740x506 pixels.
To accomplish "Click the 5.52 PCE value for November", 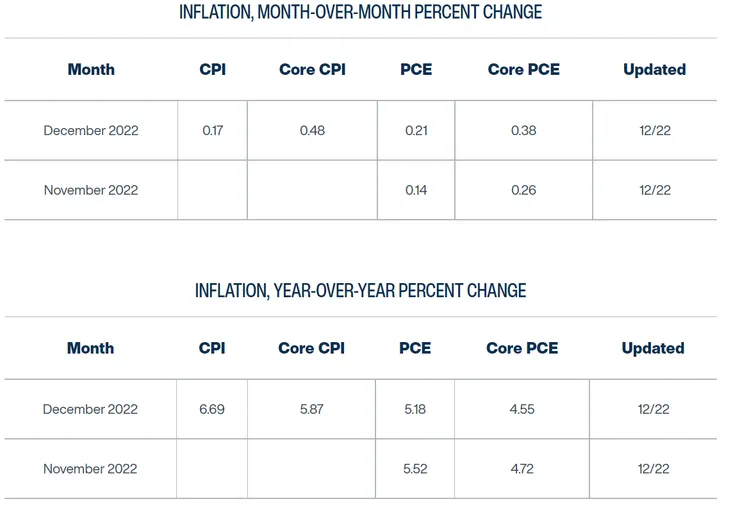I will click(x=415, y=468).
